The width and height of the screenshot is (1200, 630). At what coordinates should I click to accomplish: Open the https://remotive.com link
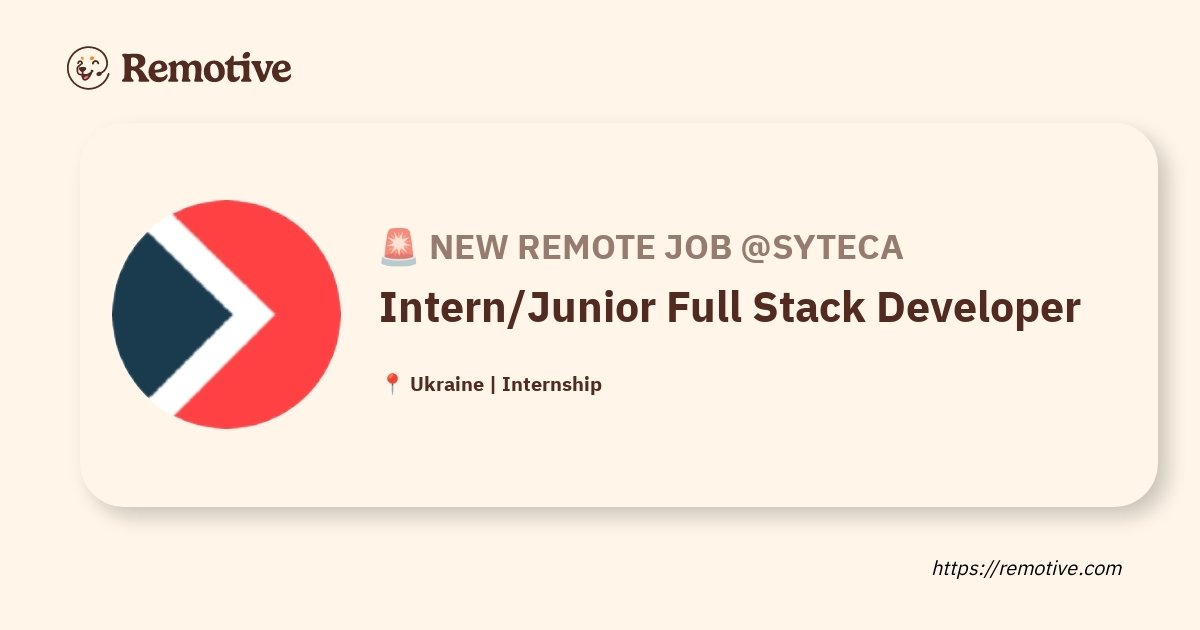click(x=1027, y=568)
